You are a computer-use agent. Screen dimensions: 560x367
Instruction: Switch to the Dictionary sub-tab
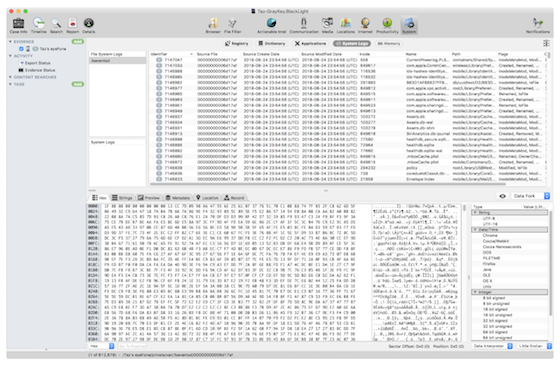272,44
